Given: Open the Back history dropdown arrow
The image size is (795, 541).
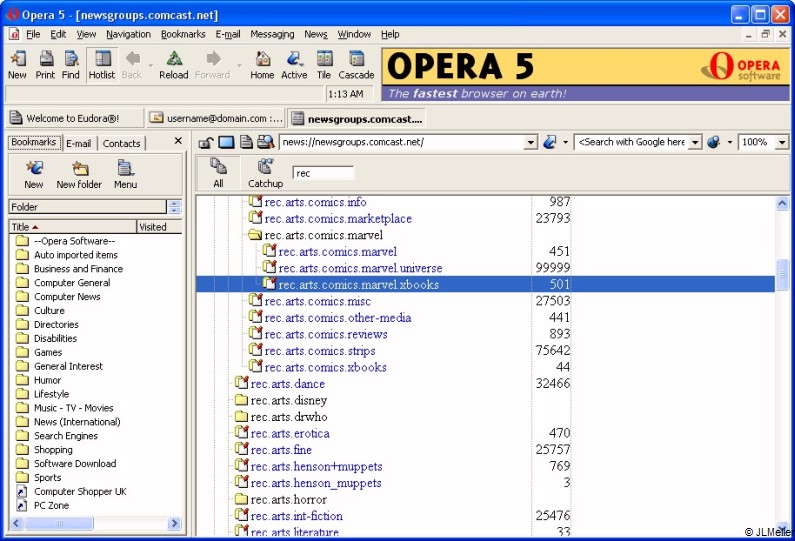Looking at the screenshot, I should (151, 65).
